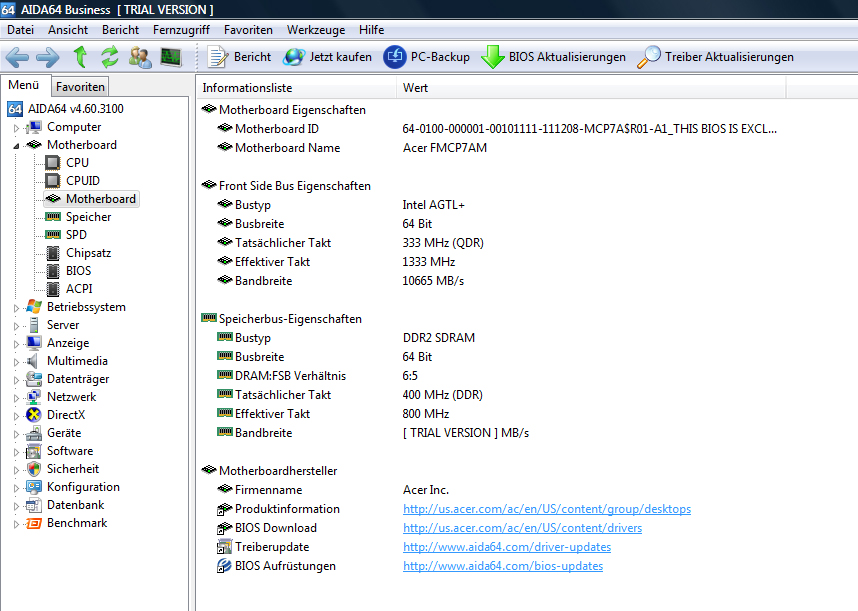Switch to the Favoriten tab
The height and width of the screenshot is (611, 858).
click(80, 86)
